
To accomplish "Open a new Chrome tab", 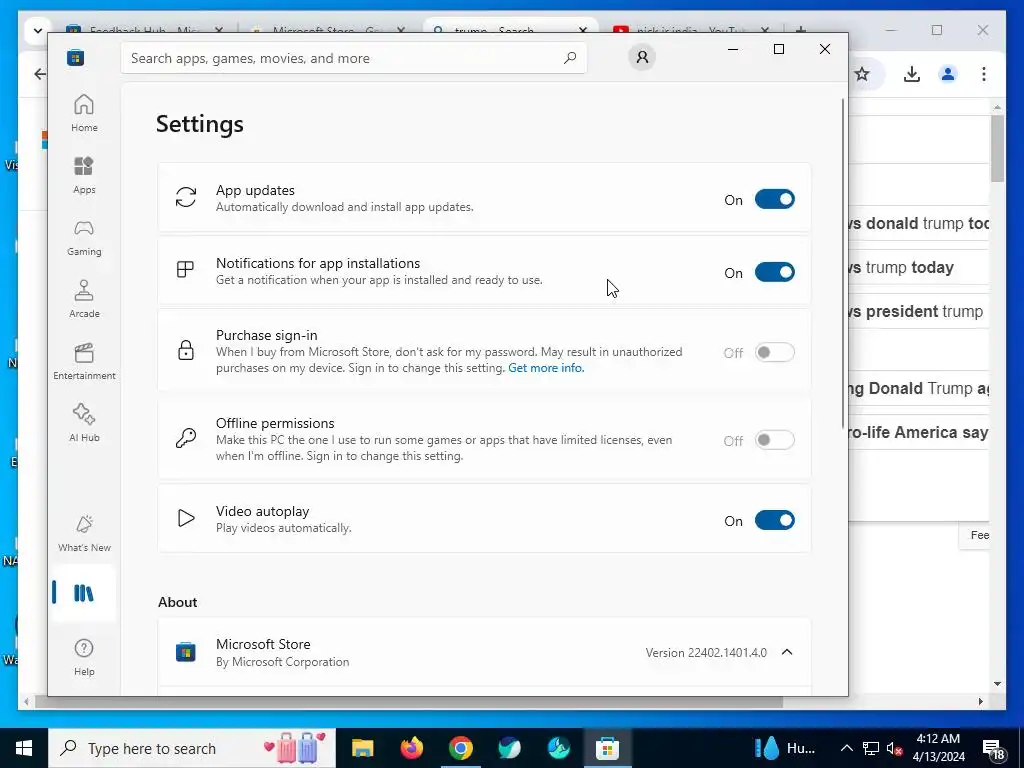I will point(801,29).
